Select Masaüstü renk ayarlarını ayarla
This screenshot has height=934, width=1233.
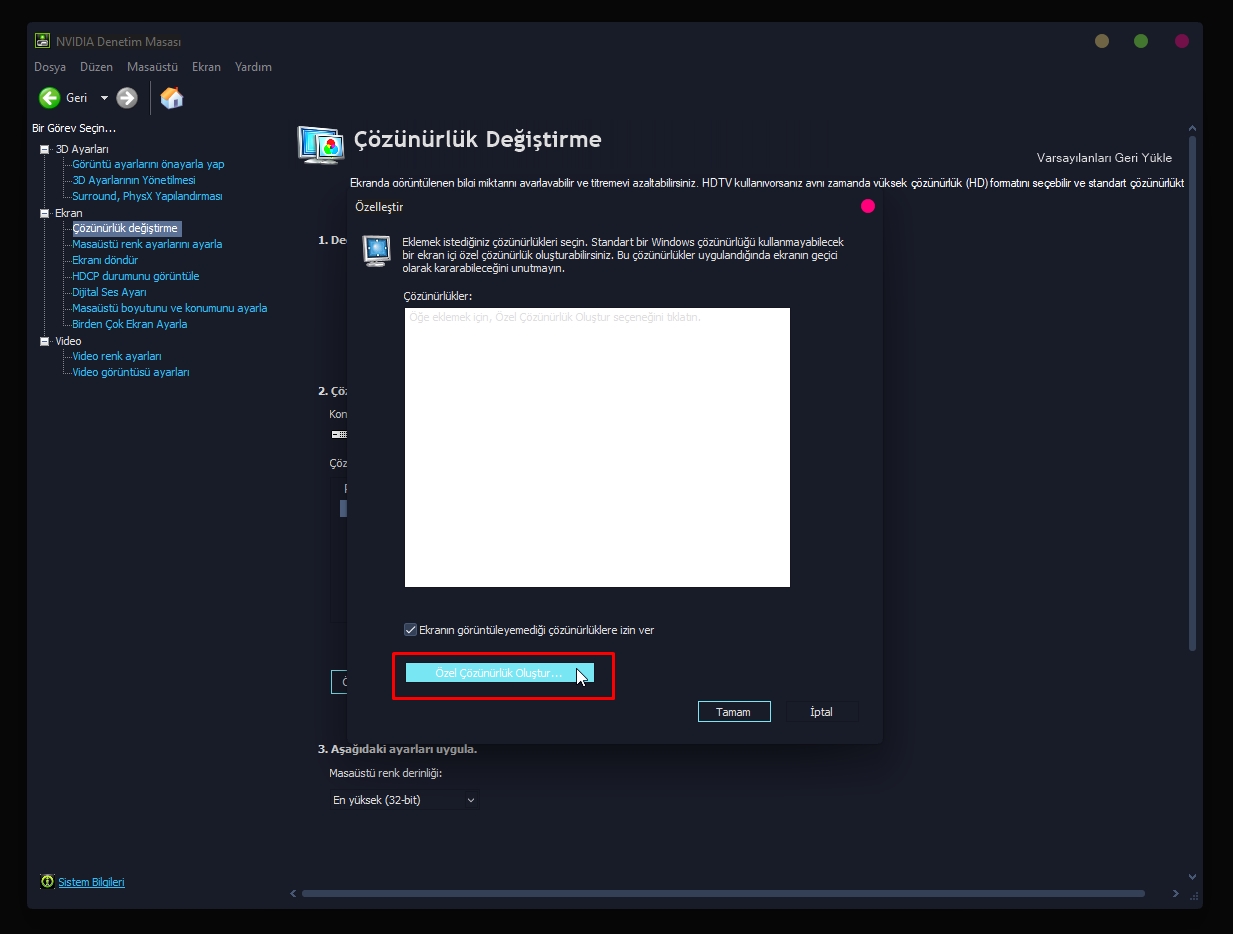point(147,244)
